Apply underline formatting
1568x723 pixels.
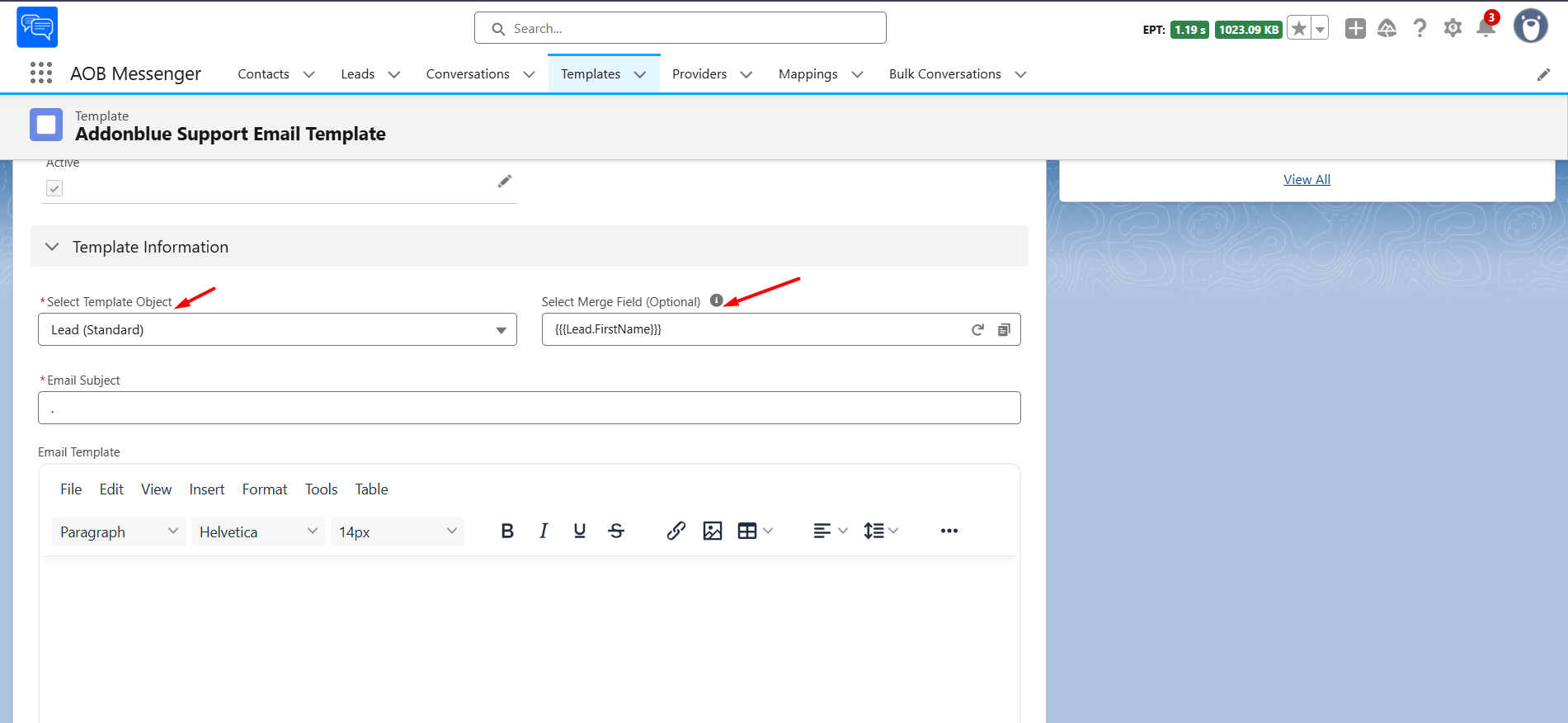tap(580, 531)
